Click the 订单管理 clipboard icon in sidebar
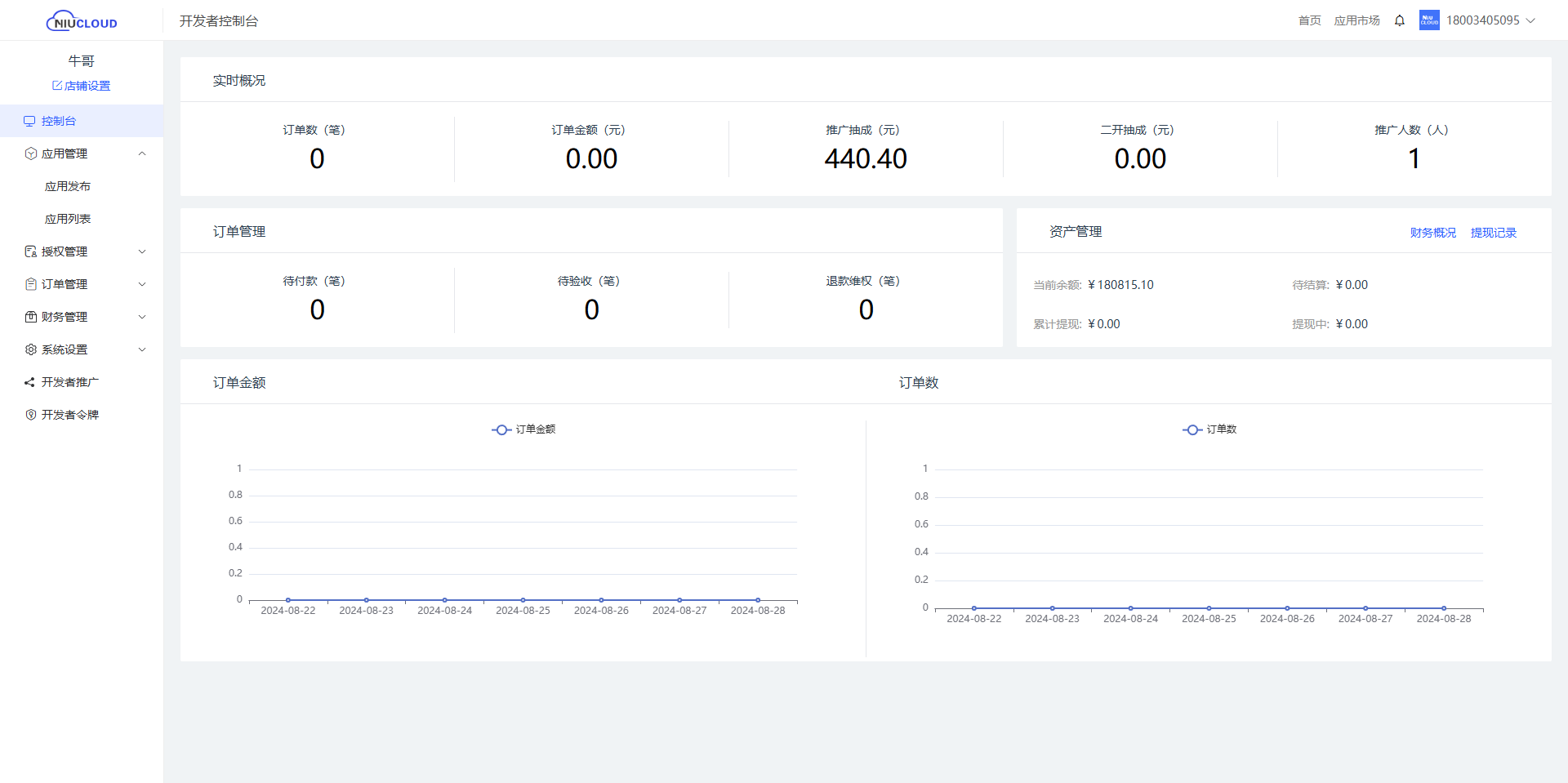Screen dimensions: 1568x783 [x=30, y=284]
